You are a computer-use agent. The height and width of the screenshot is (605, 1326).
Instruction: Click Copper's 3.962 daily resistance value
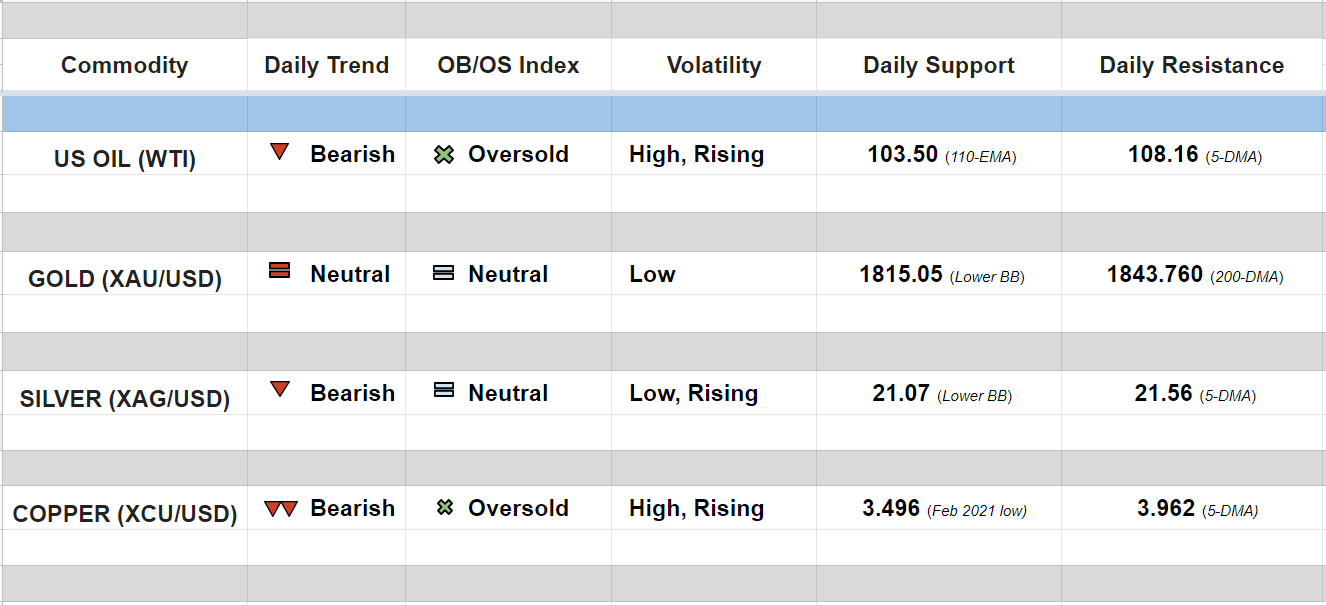click(1166, 509)
